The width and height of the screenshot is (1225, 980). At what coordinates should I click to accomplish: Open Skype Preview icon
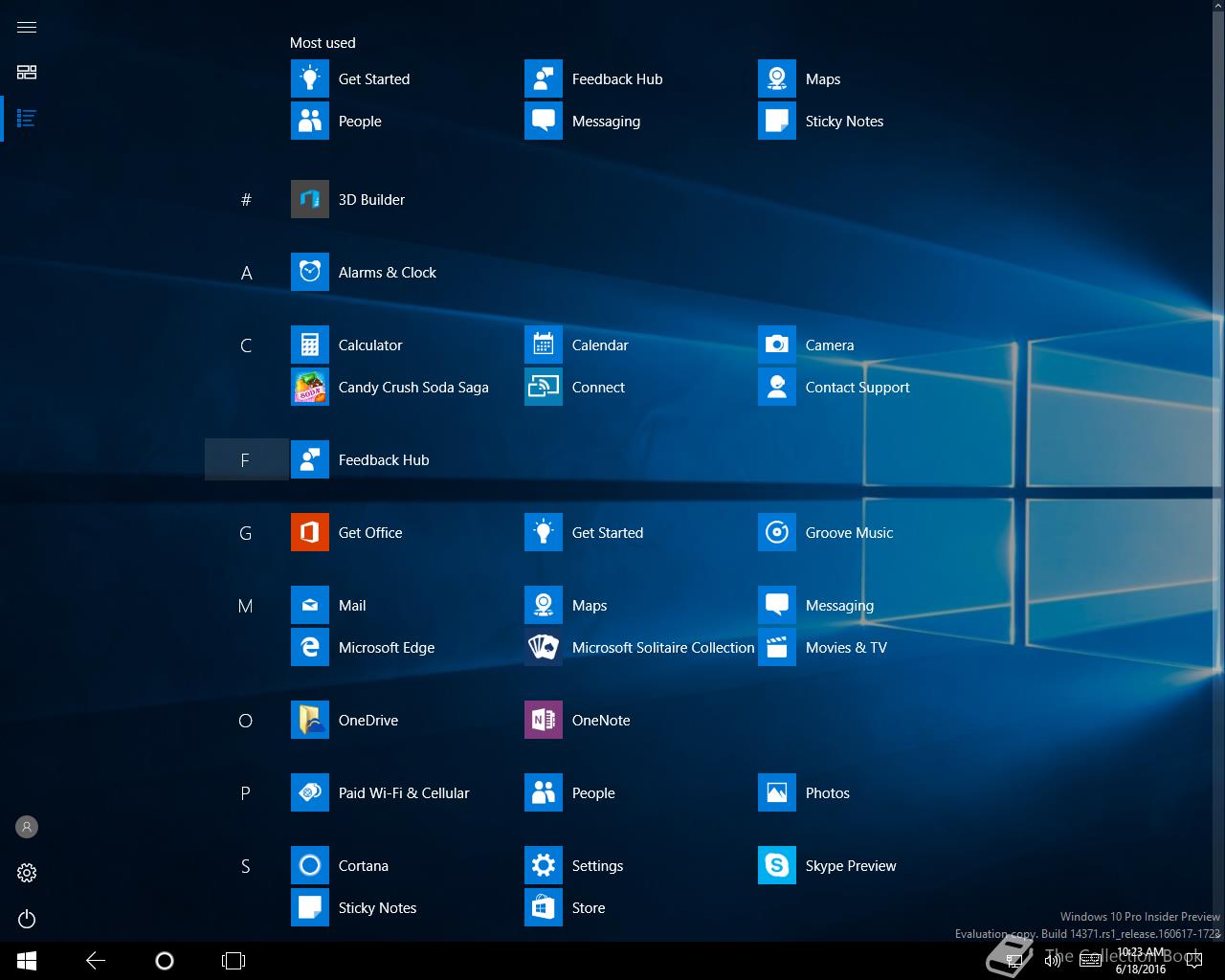pyautogui.click(x=777, y=865)
